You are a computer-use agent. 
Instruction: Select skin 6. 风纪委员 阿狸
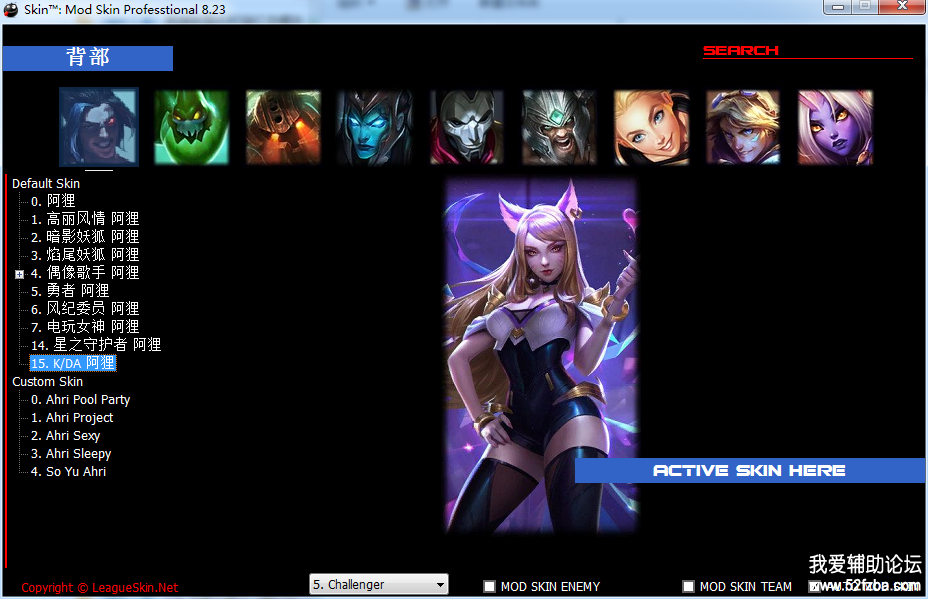pos(85,309)
